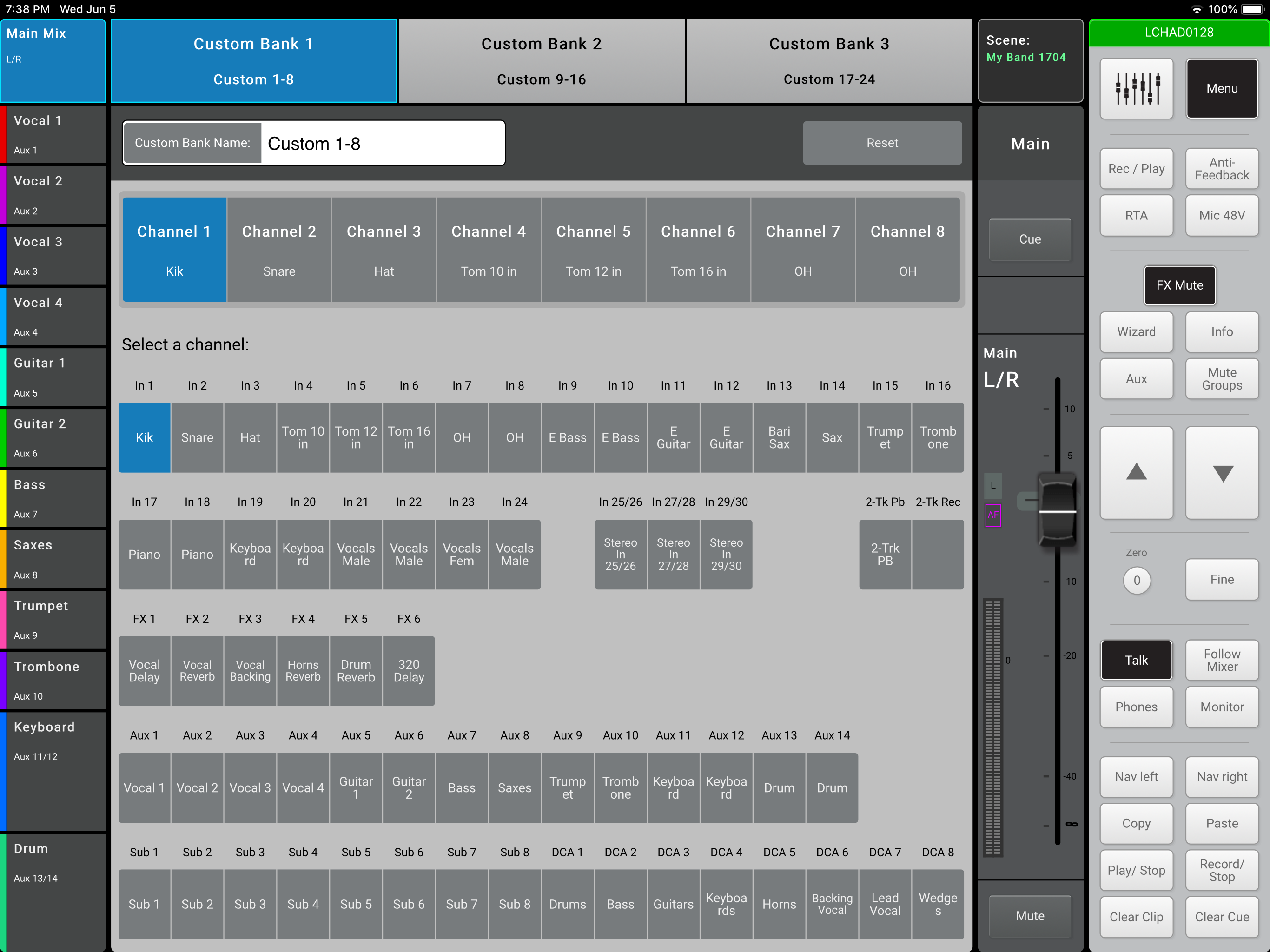Assign Stereo In 27/28 channel

tap(673, 555)
